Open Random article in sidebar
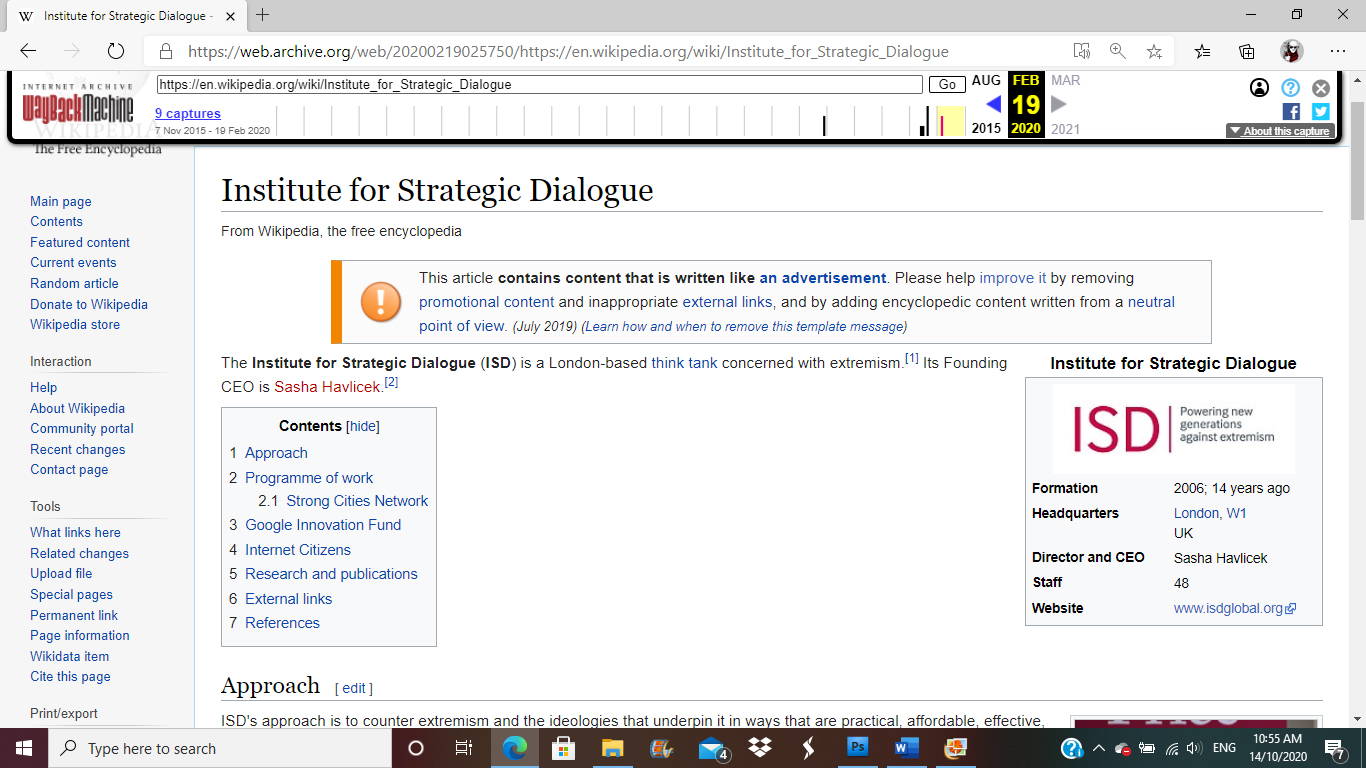This screenshot has width=1366, height=768. click(x=74, y=283)
